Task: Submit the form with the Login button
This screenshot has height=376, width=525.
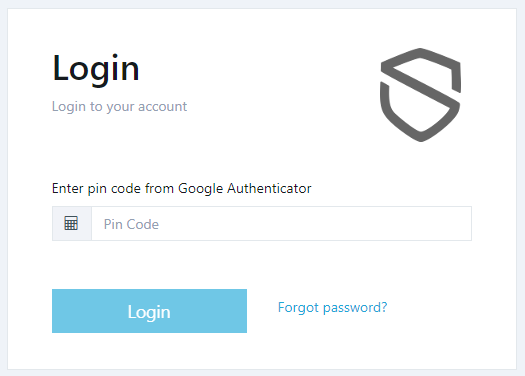Action: pyautogui.click(x=149, y=311)
